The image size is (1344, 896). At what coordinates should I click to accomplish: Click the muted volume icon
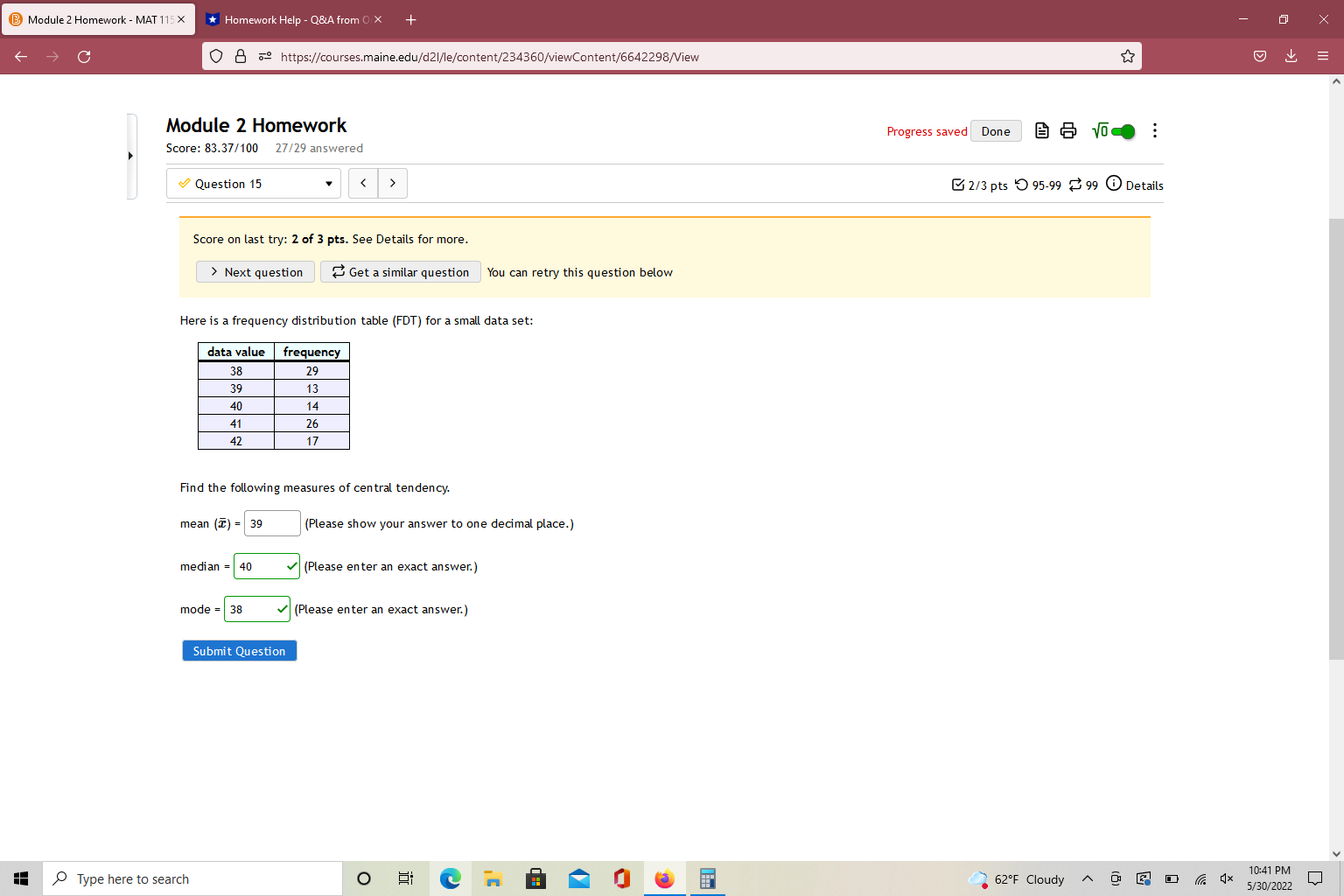coord(1227,878)
